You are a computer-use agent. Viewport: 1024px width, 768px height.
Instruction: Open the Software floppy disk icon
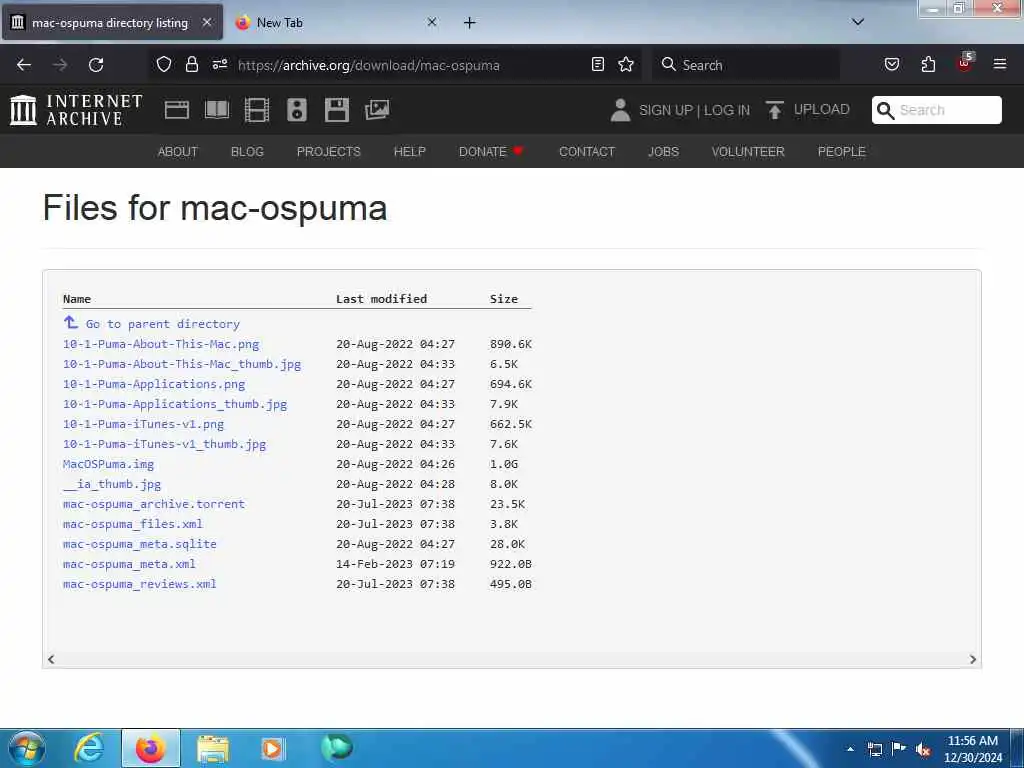click(337, 110)
